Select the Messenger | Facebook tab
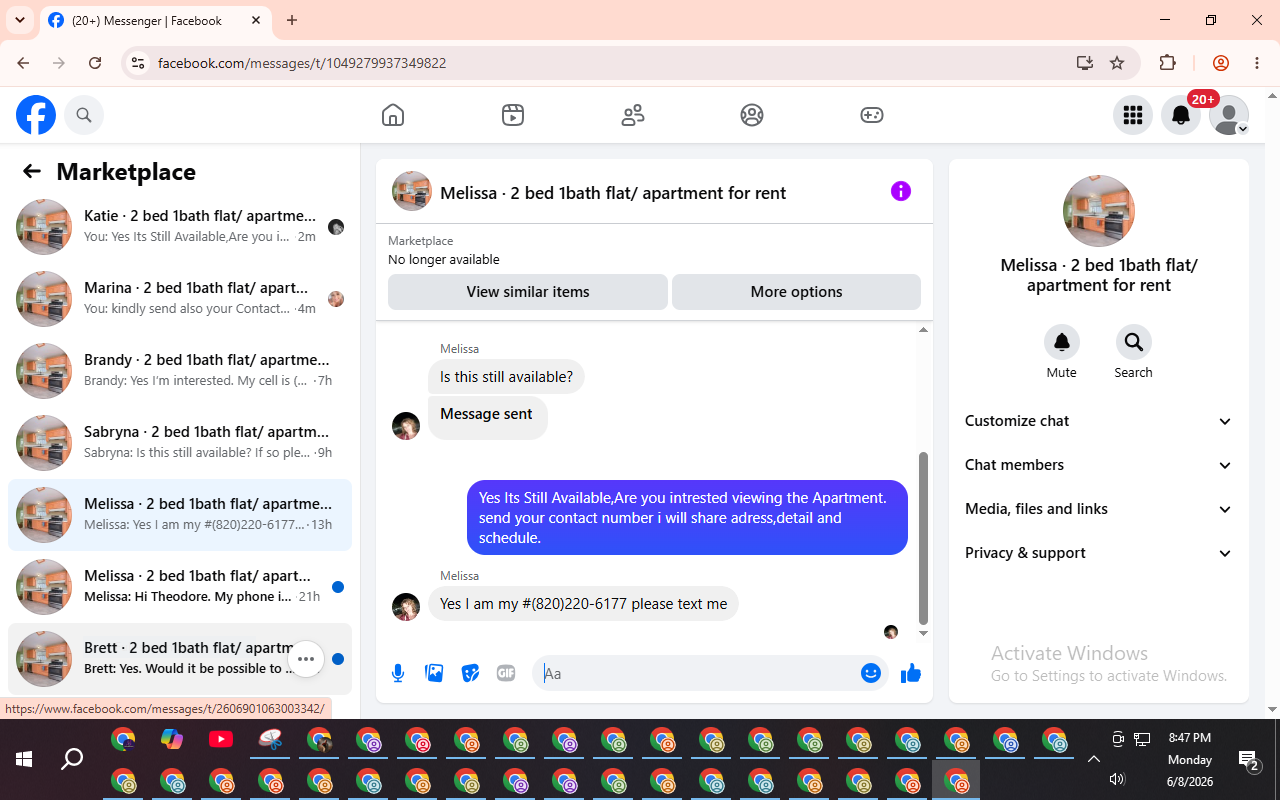The image size is (1280, 800). (x=155, y=20)
